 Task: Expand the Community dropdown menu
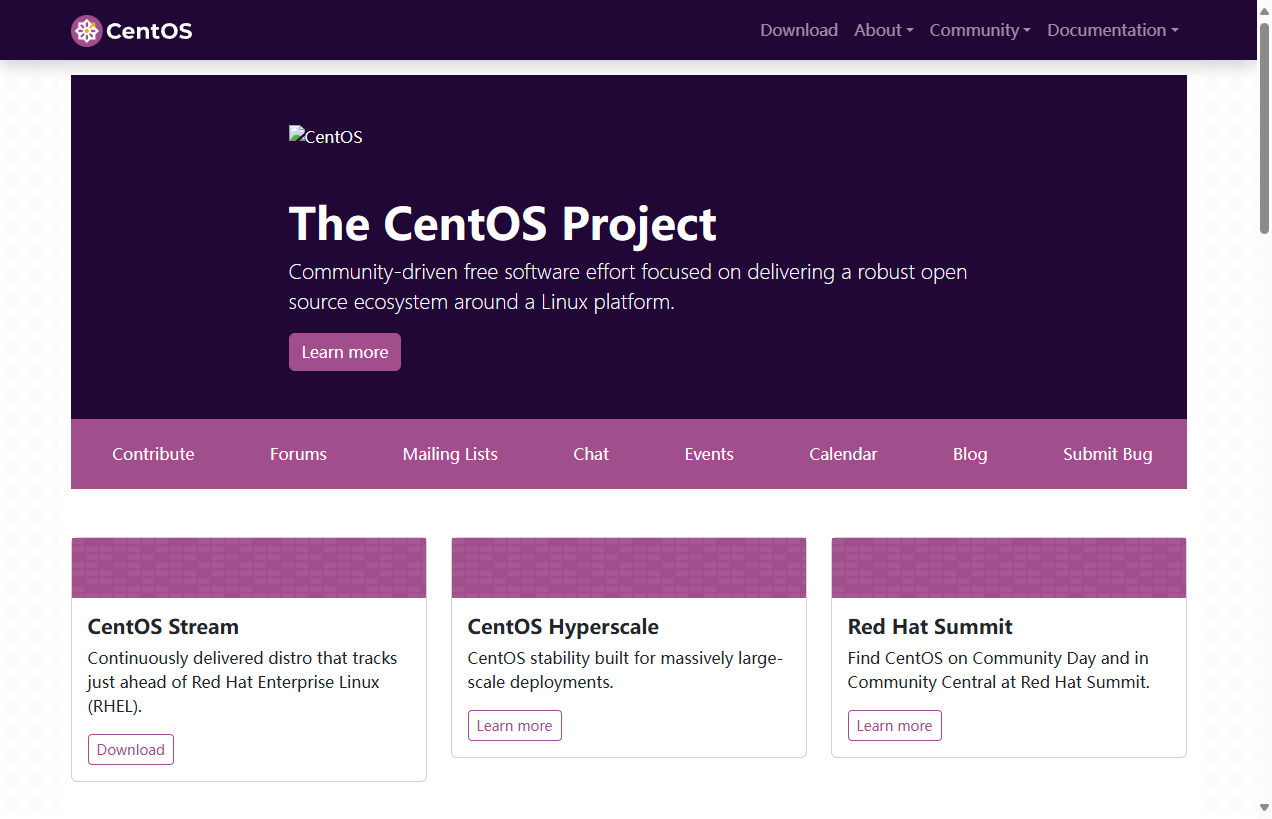click(979, 30)
